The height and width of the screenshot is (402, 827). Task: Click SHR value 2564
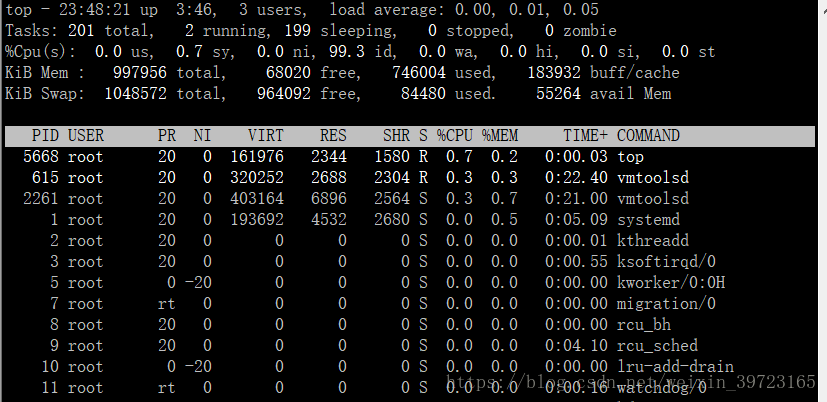pos(392,199)
